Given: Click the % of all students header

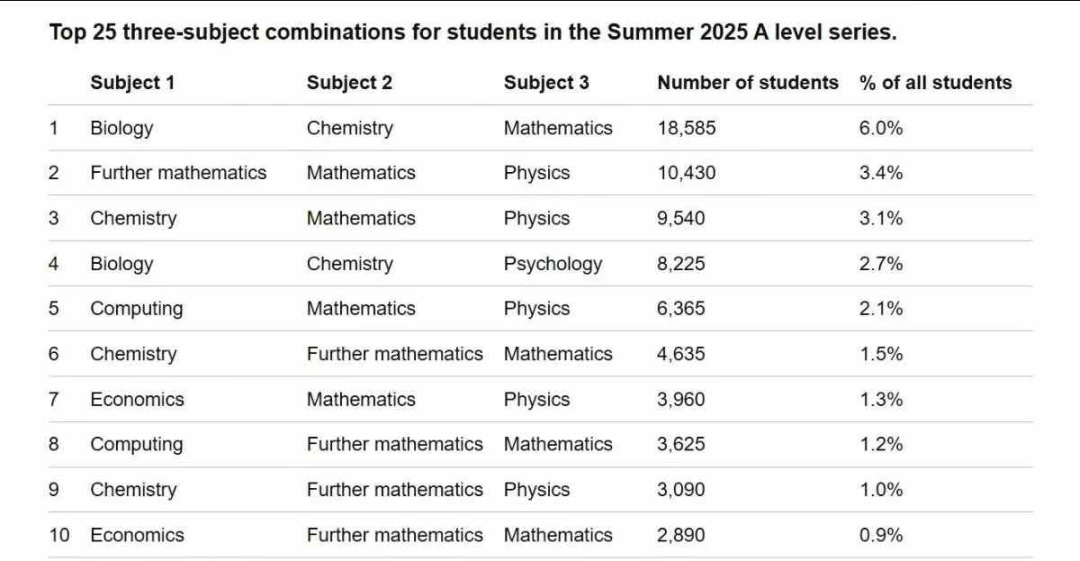Looking at the screenshot, I should coord(935,83).
